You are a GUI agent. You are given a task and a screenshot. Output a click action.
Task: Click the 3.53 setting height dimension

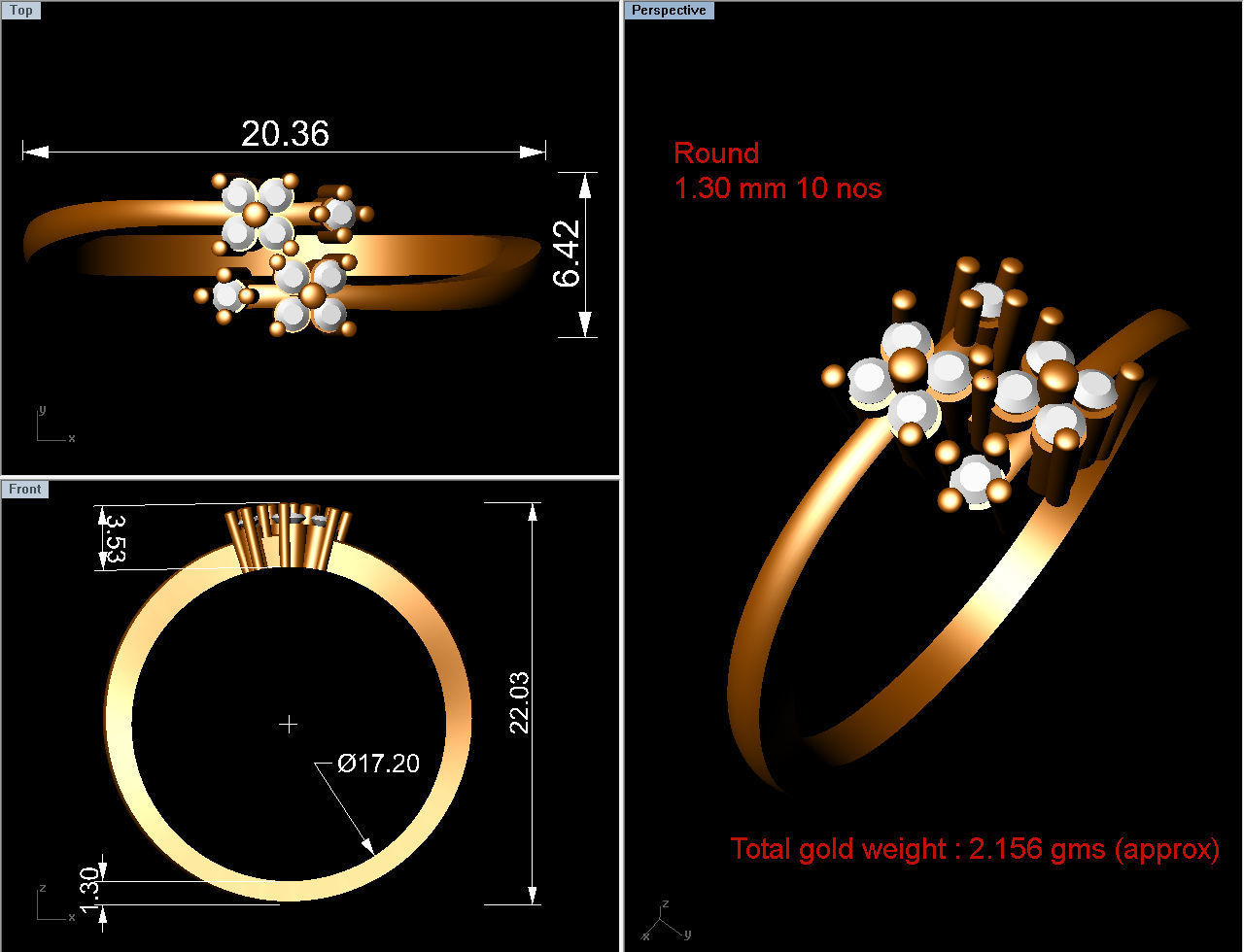(x=116, y=539)
